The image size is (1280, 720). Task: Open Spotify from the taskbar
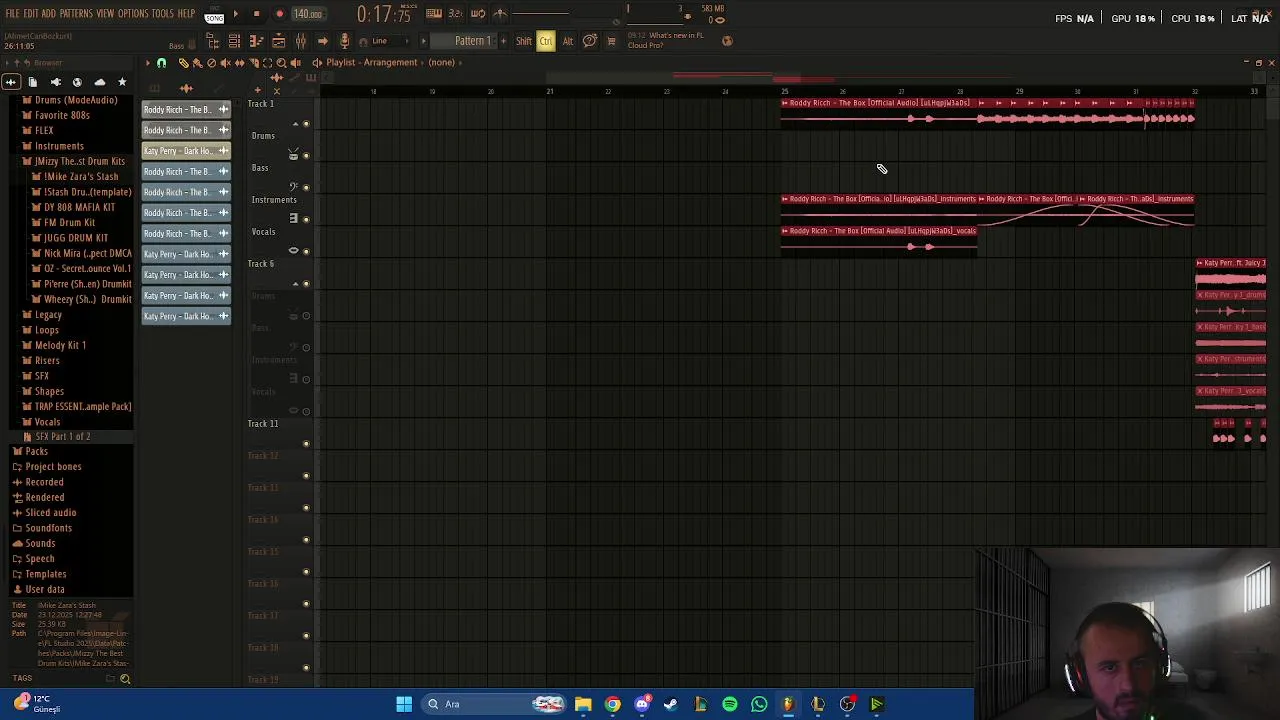point(730,704)
